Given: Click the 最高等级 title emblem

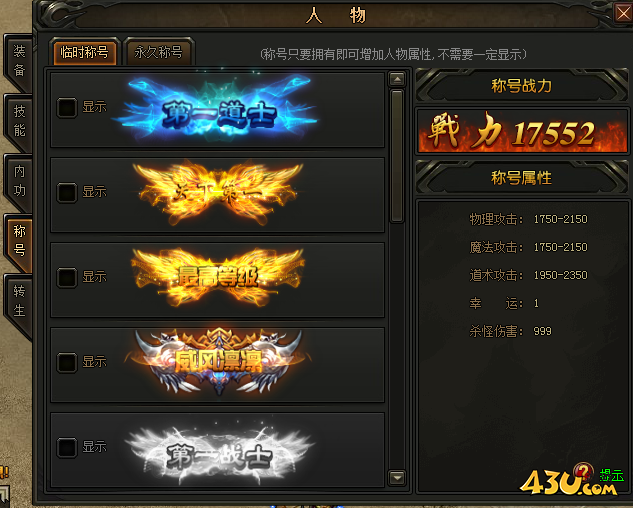Looking at the screenshot, I should pyautogui.click(x=218, y=278).
